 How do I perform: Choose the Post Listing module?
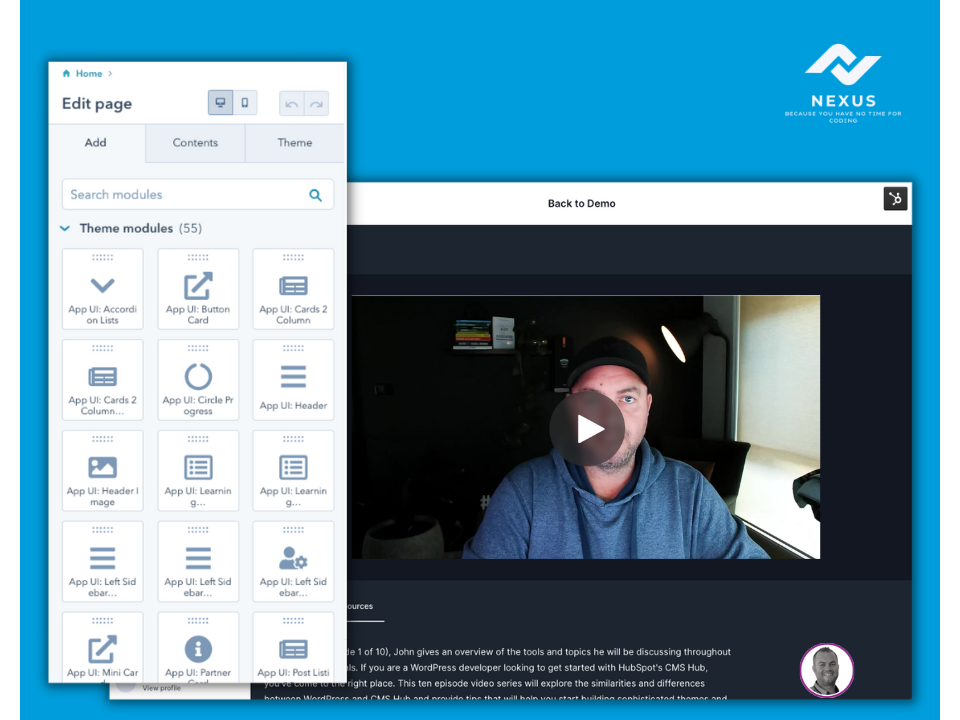[x=293, y=649]
